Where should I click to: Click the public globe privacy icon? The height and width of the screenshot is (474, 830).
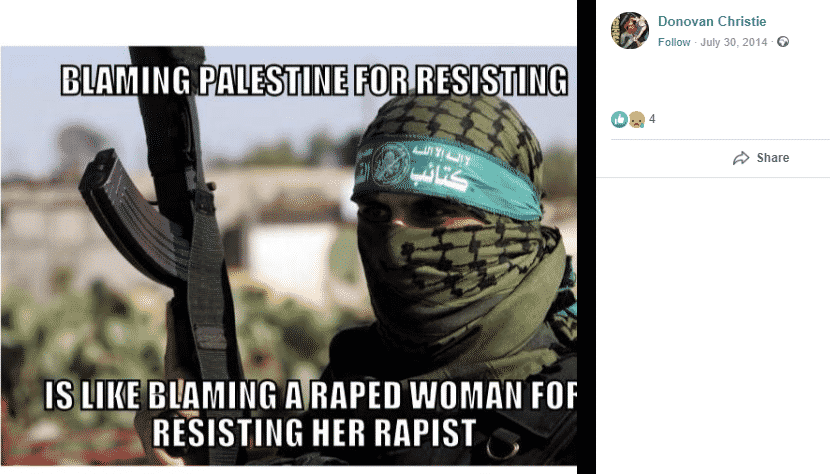783,42
